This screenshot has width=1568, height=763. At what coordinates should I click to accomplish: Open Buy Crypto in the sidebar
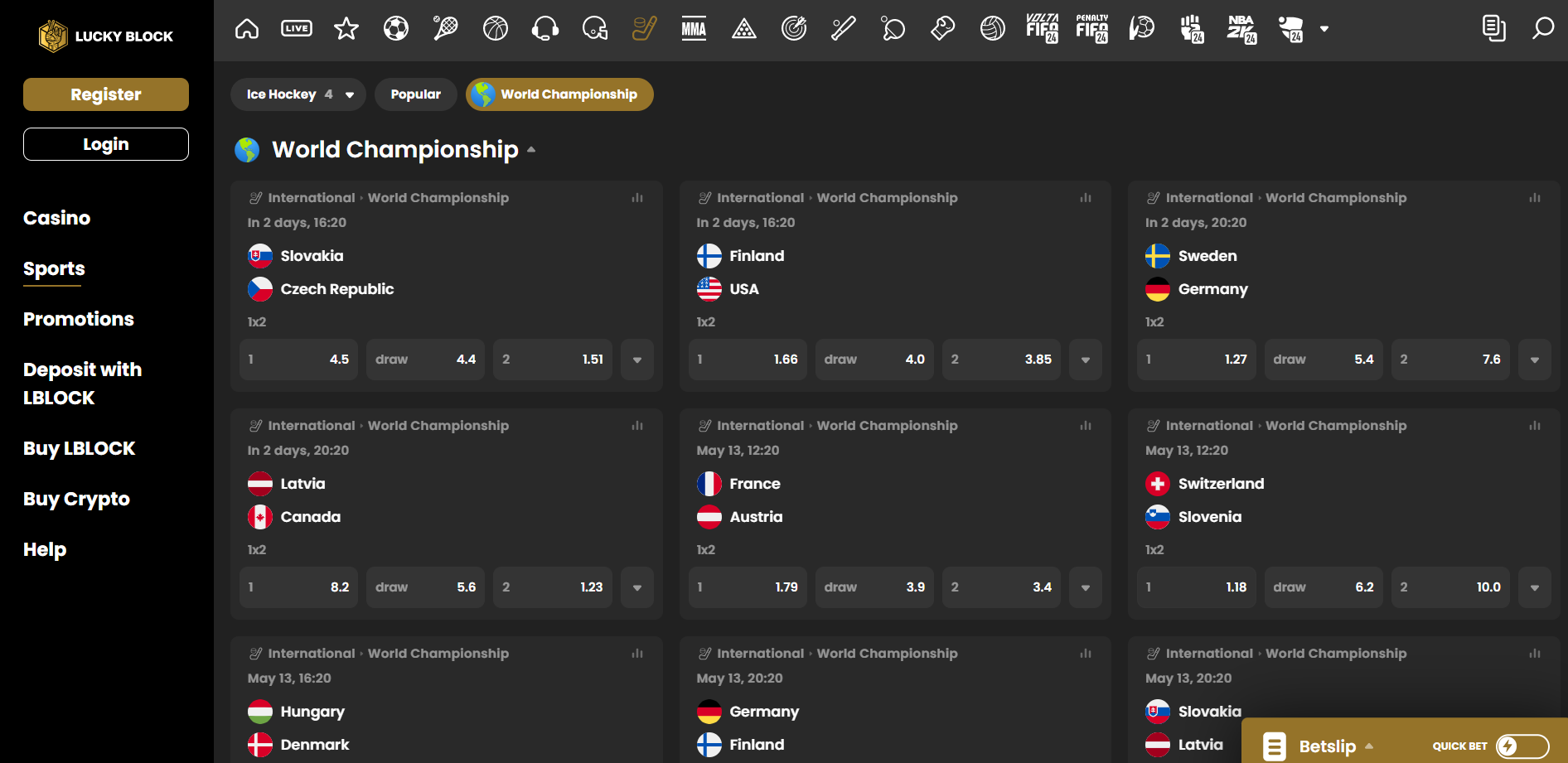[76, 499]
